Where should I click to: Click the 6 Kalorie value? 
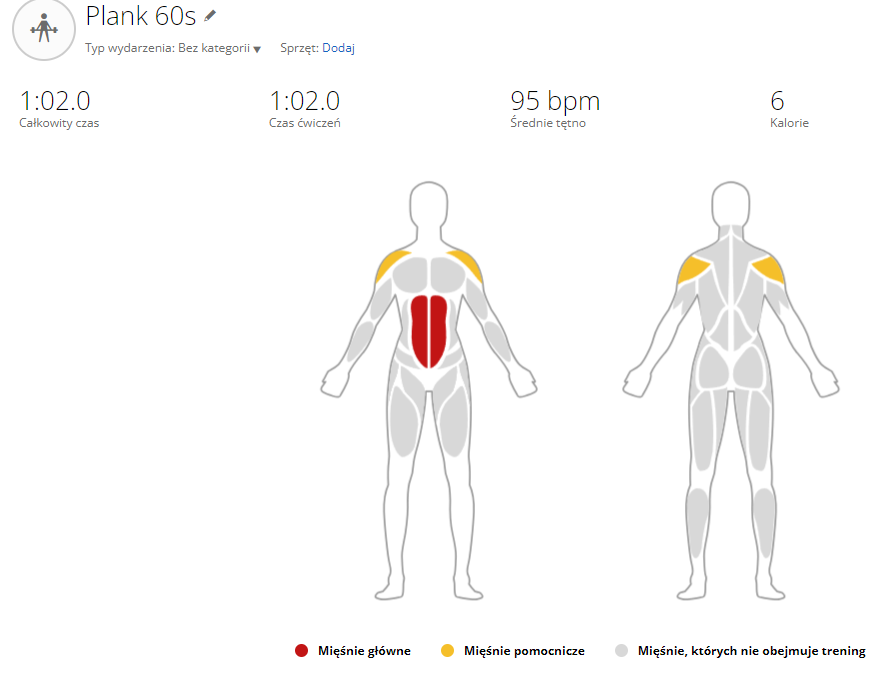(x=777, y=101)
